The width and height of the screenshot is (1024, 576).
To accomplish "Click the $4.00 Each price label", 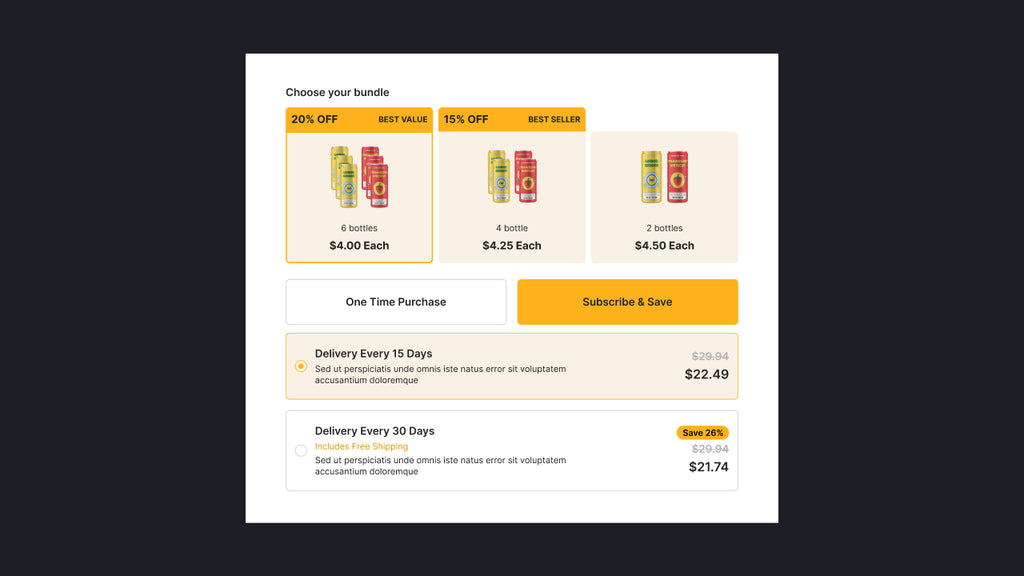I will click(359, 246).
